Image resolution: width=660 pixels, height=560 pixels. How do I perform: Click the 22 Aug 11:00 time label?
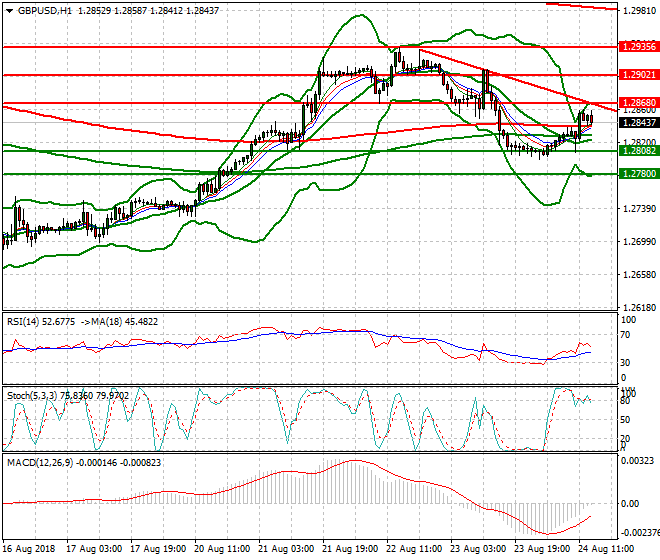tap(414, 549)
